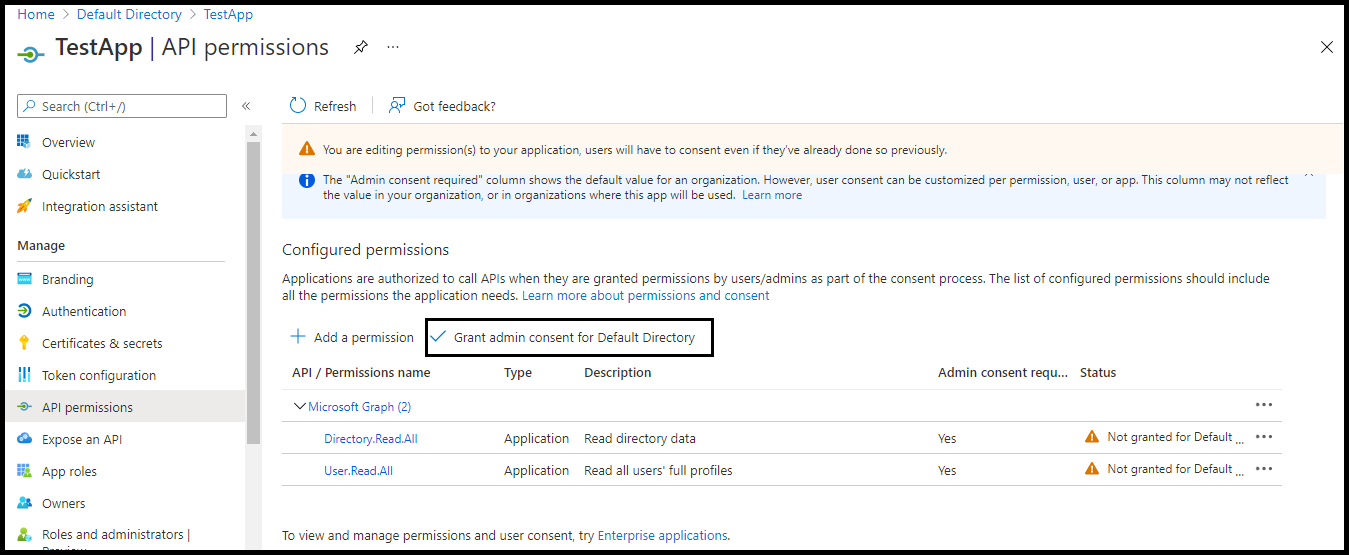
Task: Click the TestApp breadcrumb link
Action: pyautogui.click(x=228, y=14)
